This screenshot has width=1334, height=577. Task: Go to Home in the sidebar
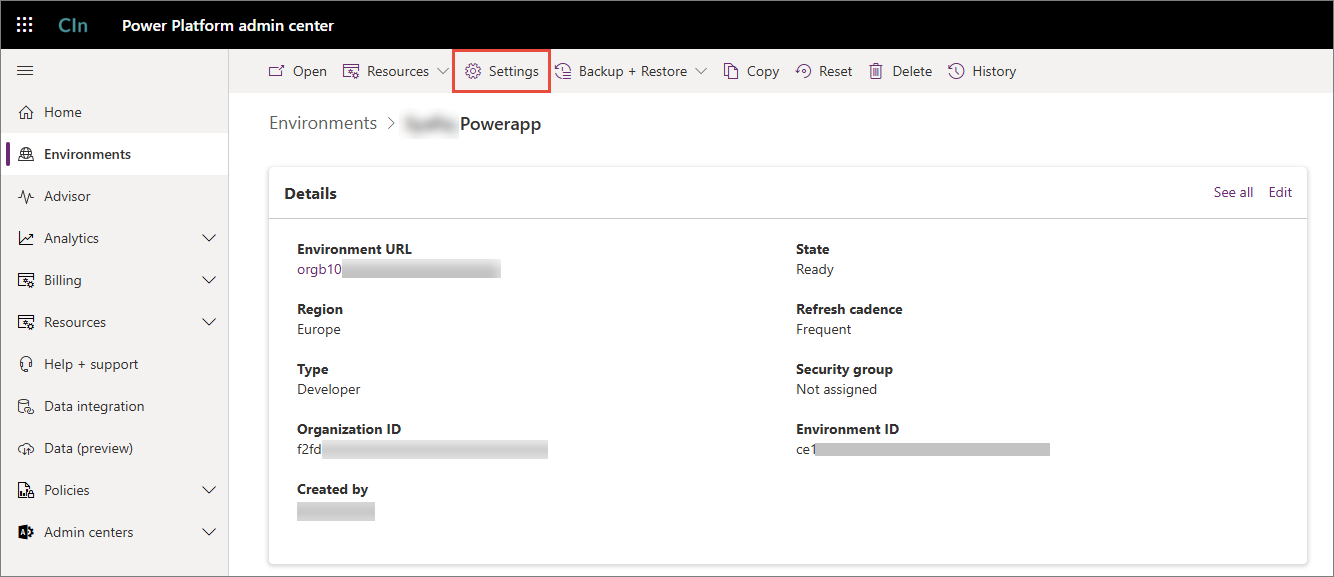(114, 112)
